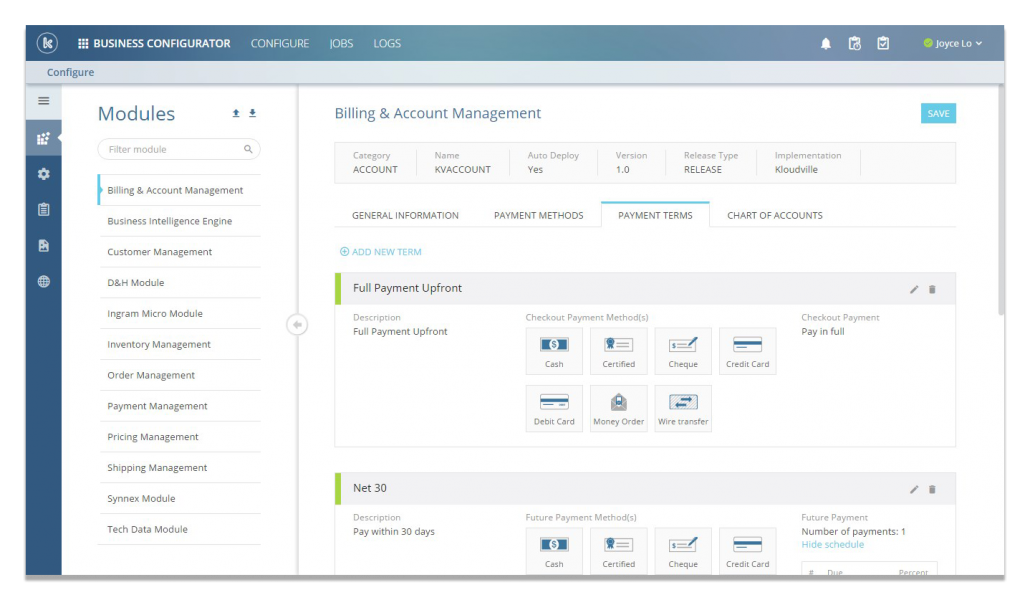Click the KVACCOUNT name value
Viewport: 1030px width, 600px height.
[462, 170]
